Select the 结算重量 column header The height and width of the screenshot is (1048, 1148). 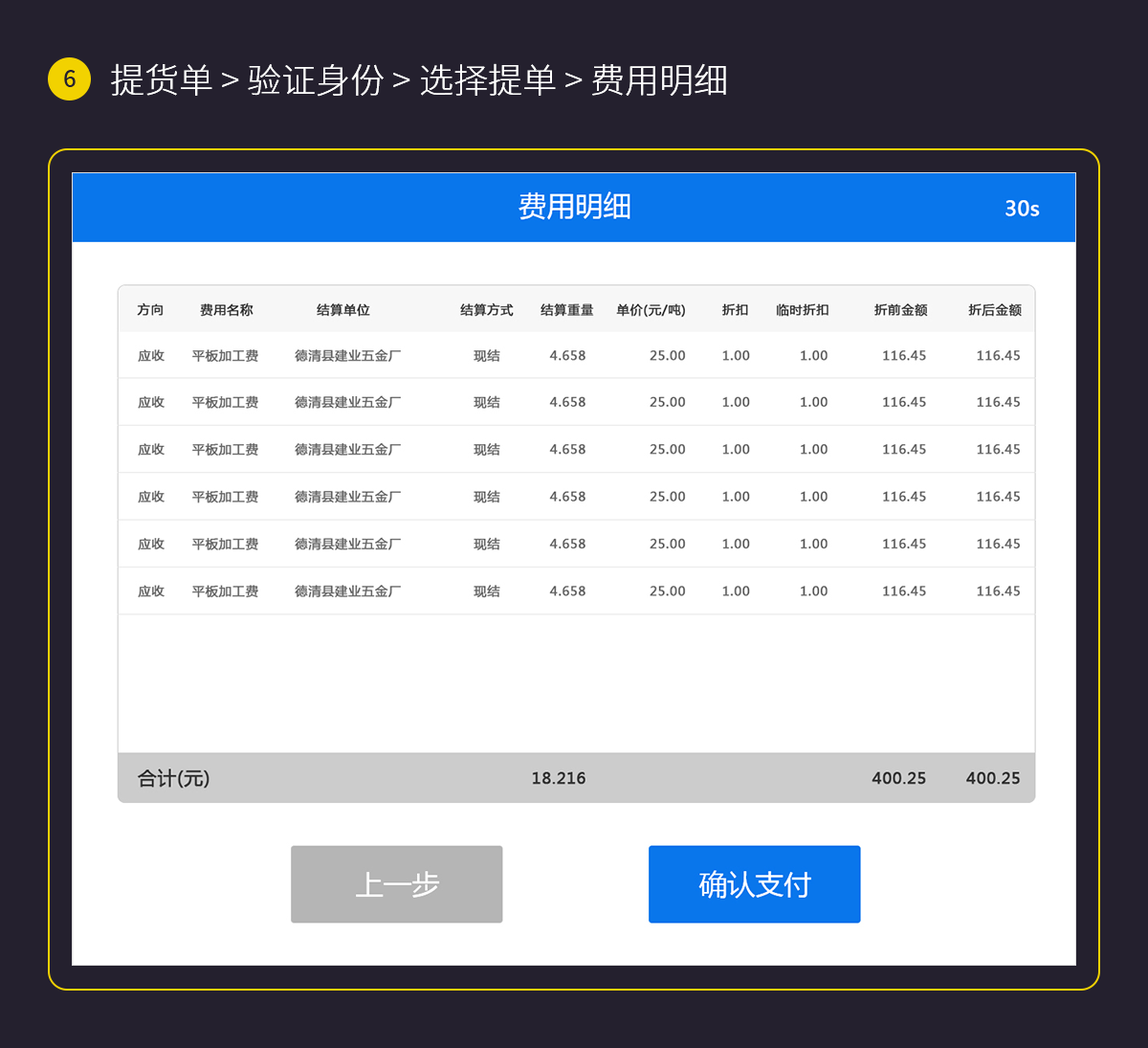click(566, 310)
